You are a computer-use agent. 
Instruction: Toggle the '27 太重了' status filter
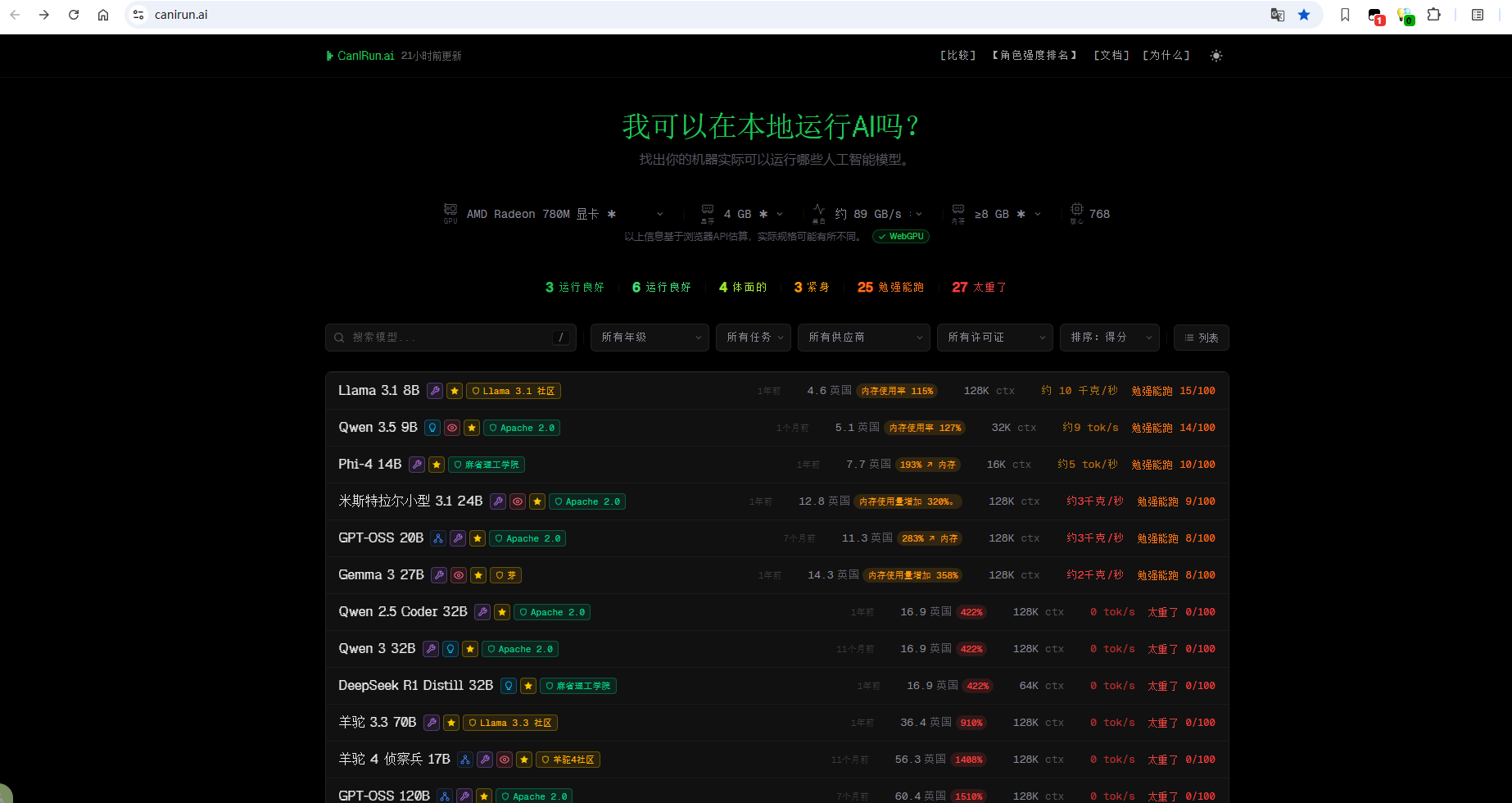tap(980, 288)
